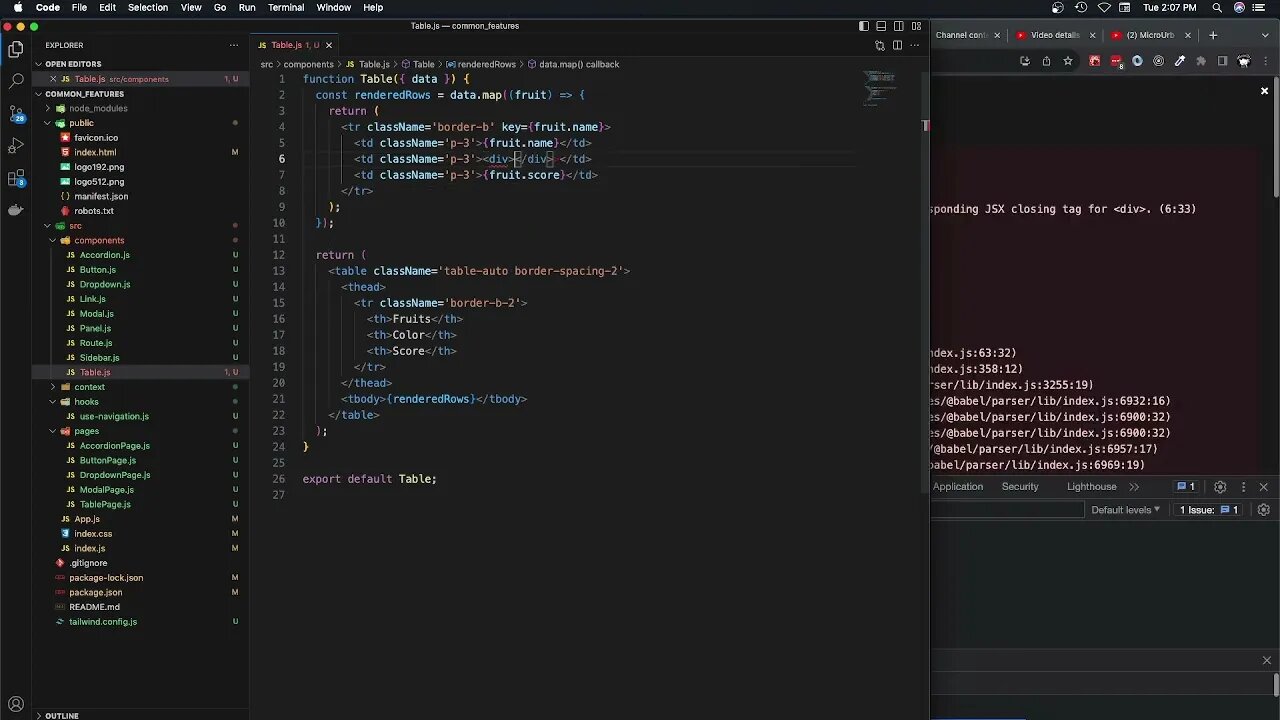Open the Search view in activity bar
The height and width of the screenshot is (720, 1280).
click(x=15, y=81)
